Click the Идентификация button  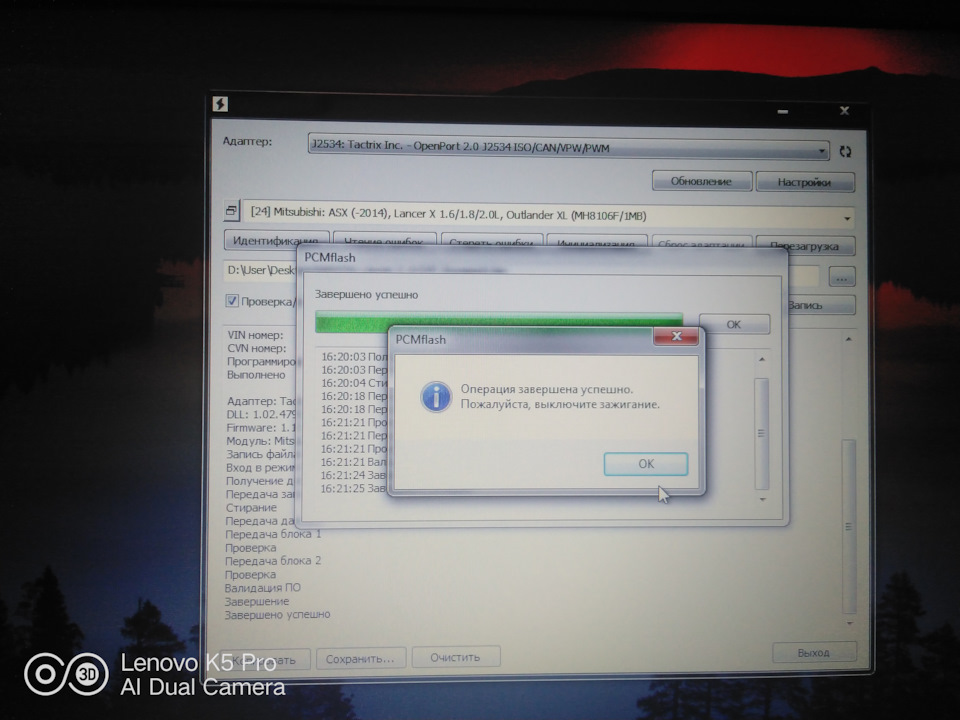click(x=276, y=239)
